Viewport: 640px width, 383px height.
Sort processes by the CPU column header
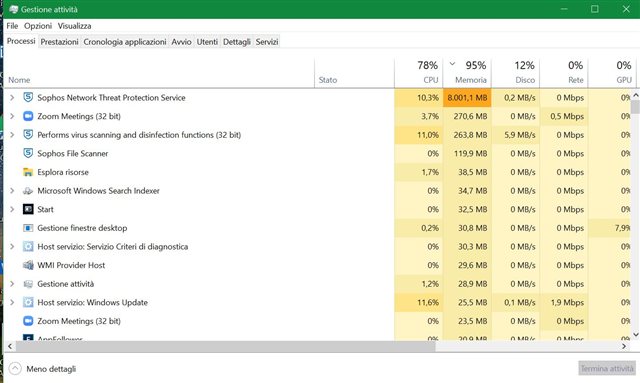[418, 73]
